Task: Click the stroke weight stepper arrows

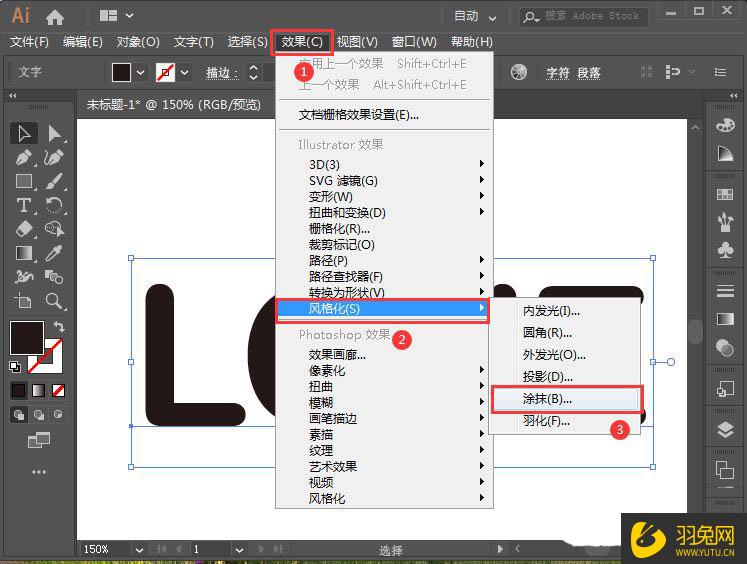Action: (x=253, y=73)
